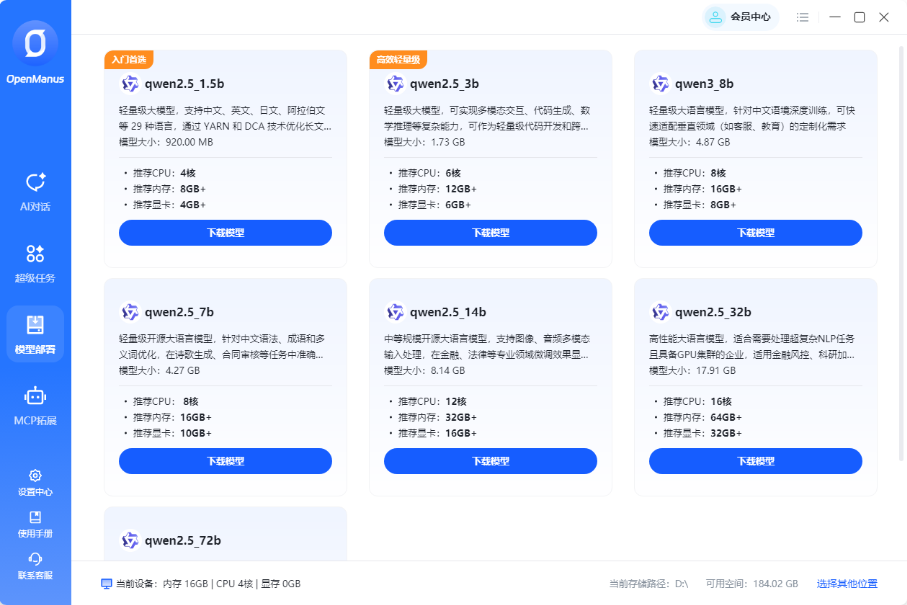907x605 pixels.
Task: Download the qwen2.5_1.5b model
Action: point(225,232)
